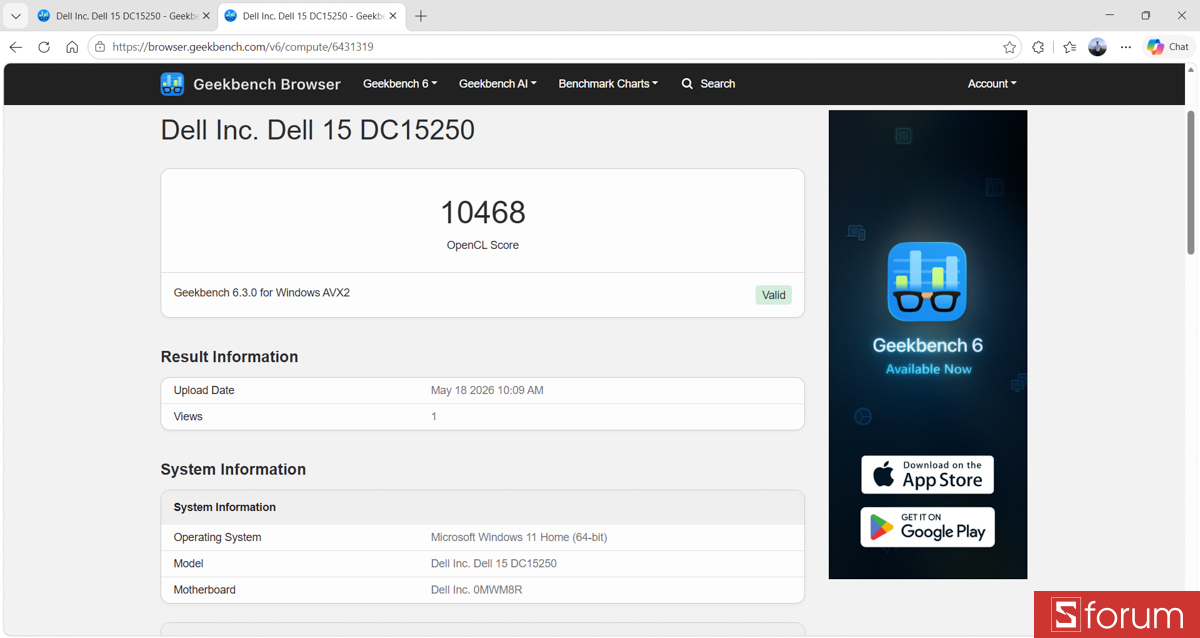Viewport: 1200px width, 638px height.
Task: Open browser settings and more menu
Action: 1126,47
